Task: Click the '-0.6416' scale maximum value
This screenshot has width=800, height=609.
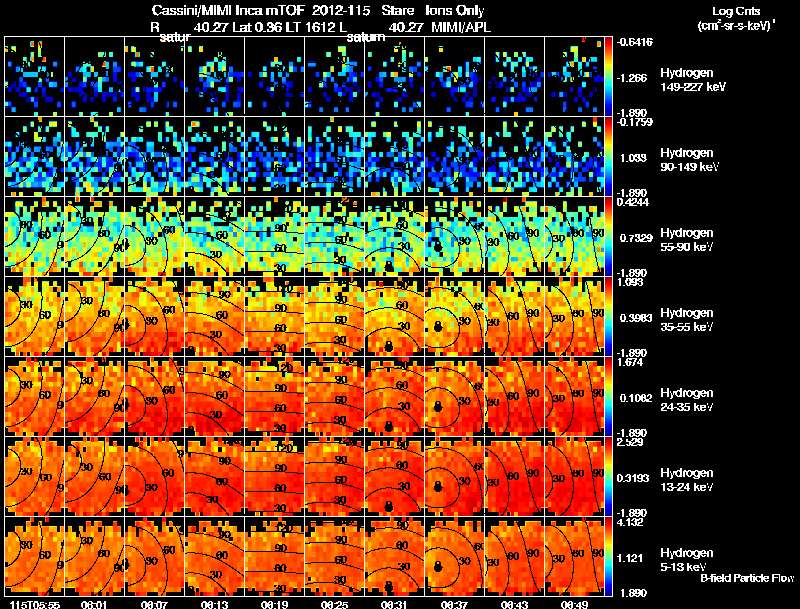Action: 635,42
